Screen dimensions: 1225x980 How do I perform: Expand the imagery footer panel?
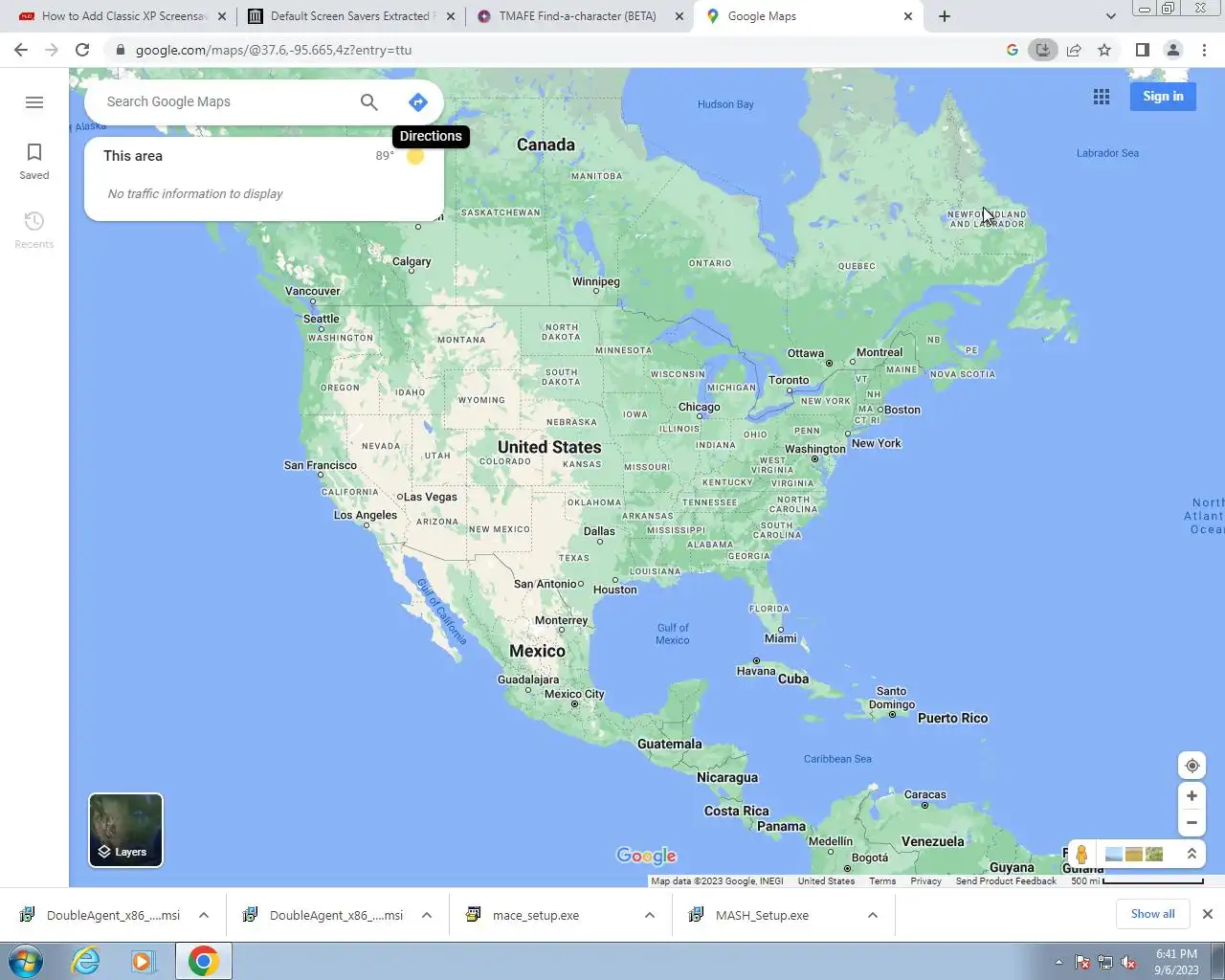1192,854
